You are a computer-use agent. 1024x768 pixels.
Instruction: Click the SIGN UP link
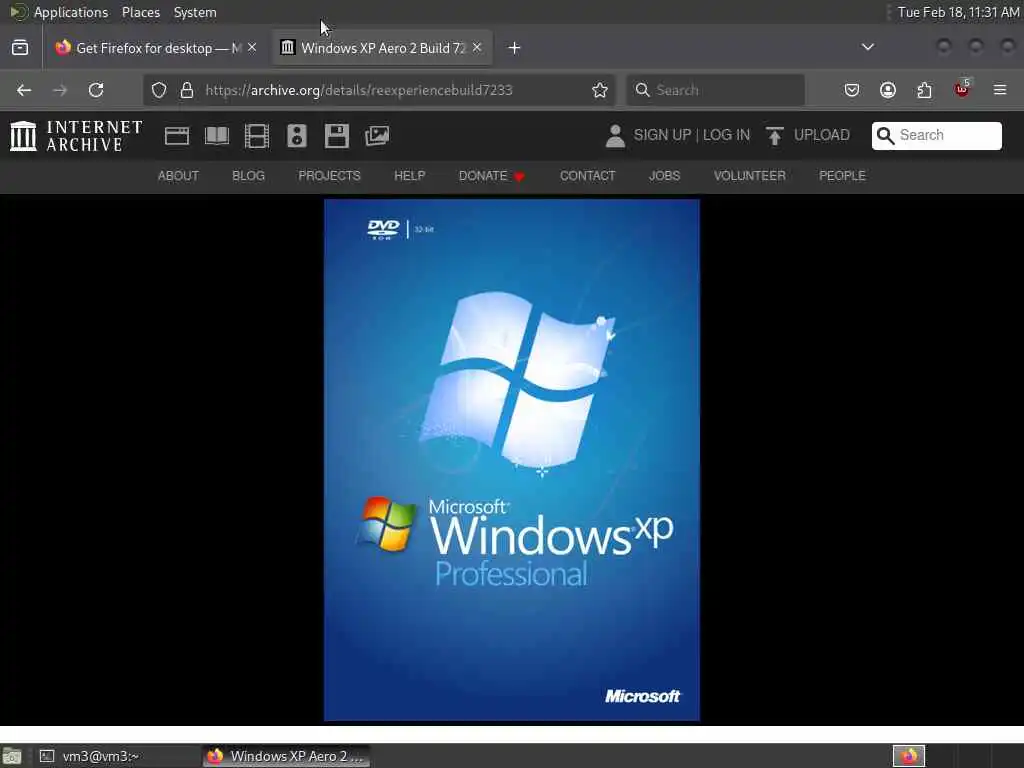click(x=662, y=135)
